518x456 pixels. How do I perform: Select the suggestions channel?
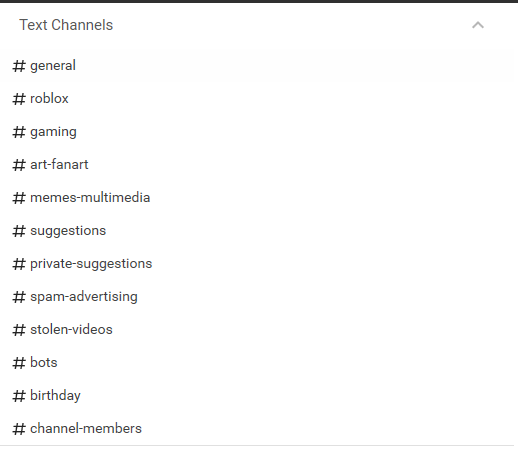pos(257,231)
